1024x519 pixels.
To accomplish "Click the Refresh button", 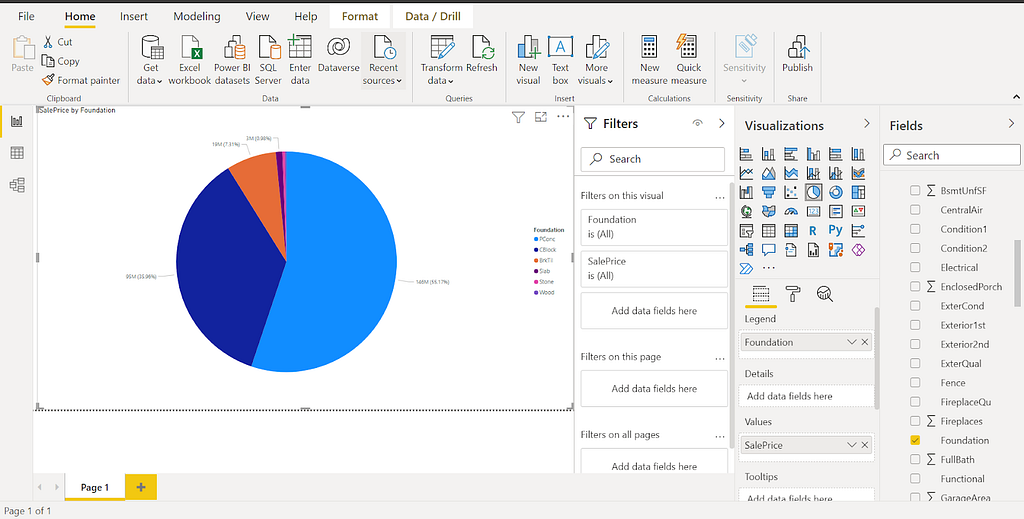I will pyautogui.click(x=482, y=54).
